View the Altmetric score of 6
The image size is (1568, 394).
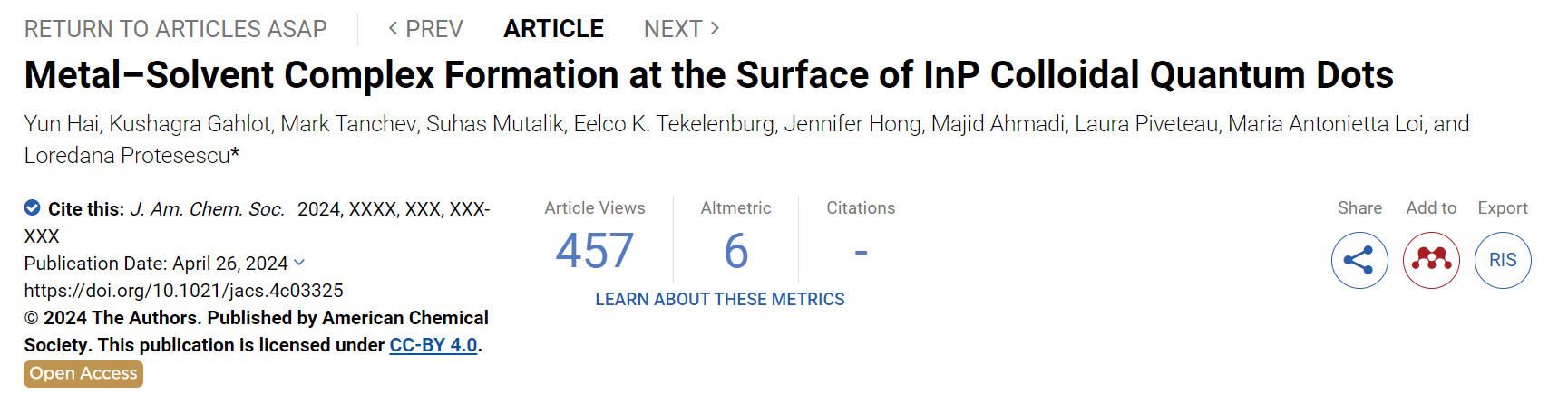click(735, 251)
